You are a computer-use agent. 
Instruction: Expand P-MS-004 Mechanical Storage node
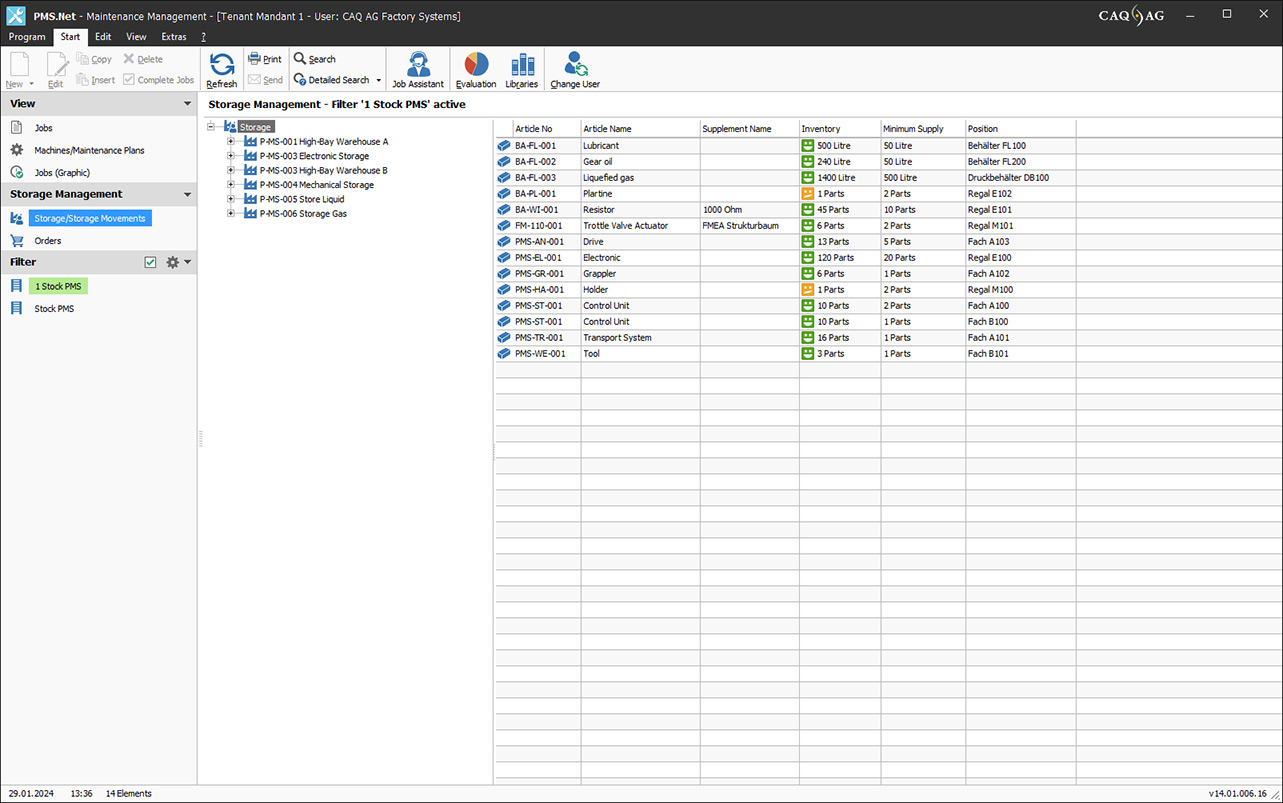pyautogui.click(x=230, y=185)
